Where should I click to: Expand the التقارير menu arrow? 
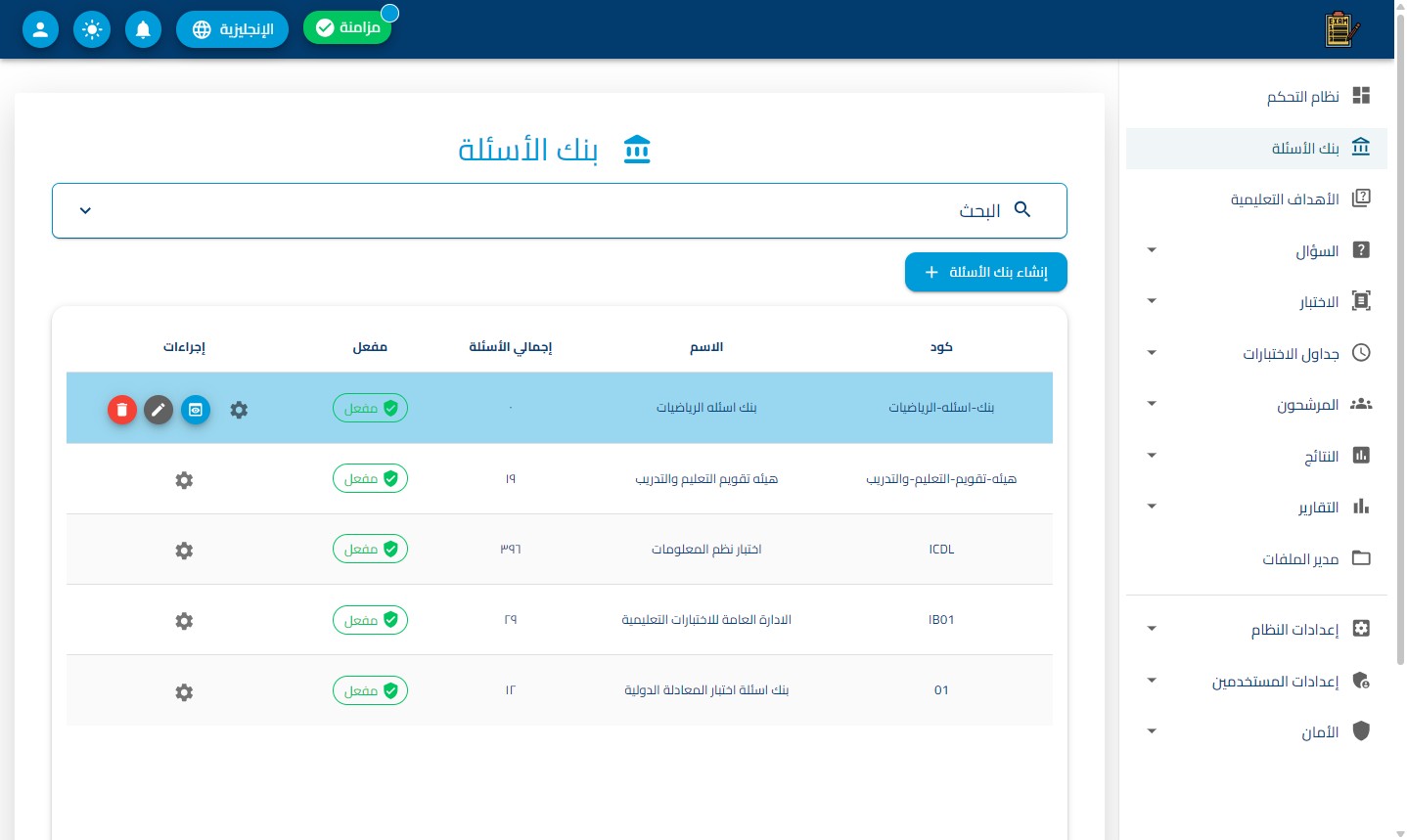(1152, 507)
